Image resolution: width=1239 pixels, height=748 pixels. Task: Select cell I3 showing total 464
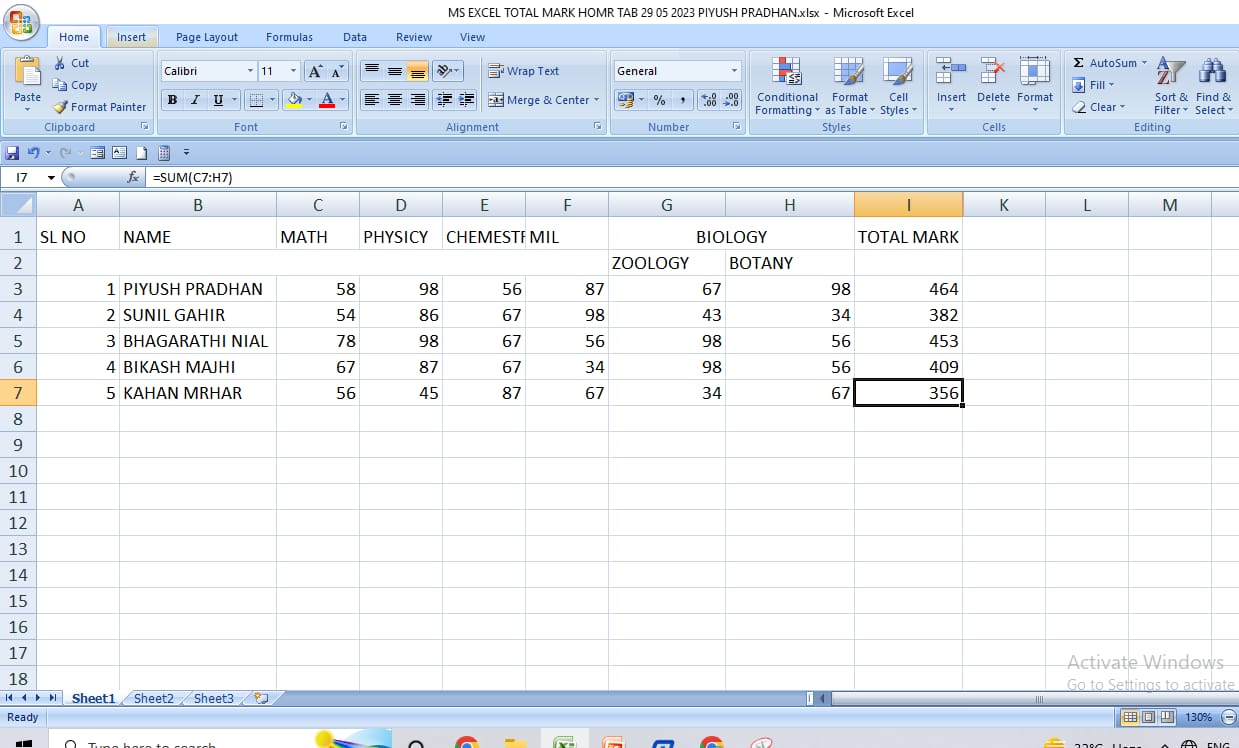[x=908, y=289]
